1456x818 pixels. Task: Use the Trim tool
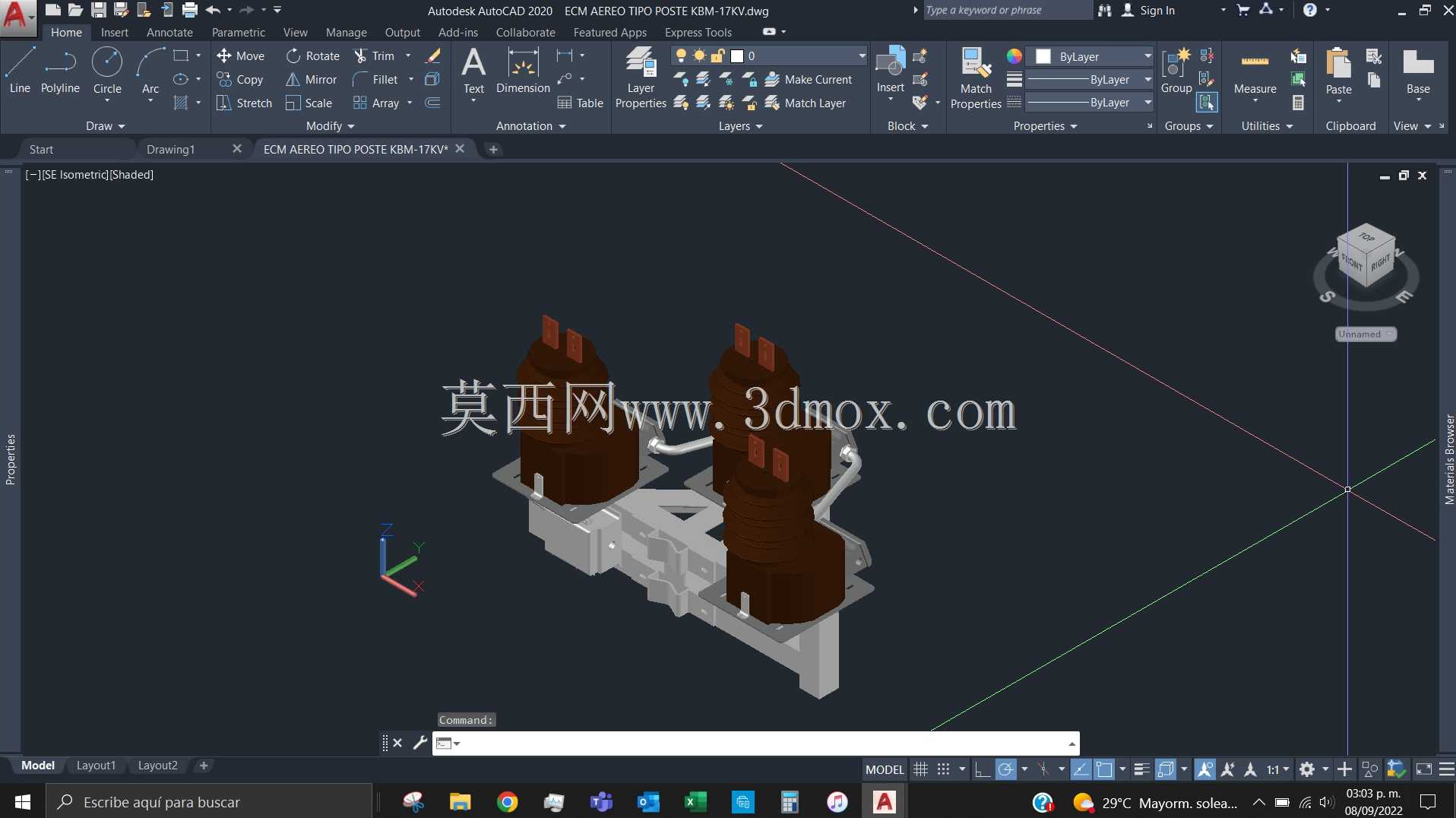(x=375, y=55)
